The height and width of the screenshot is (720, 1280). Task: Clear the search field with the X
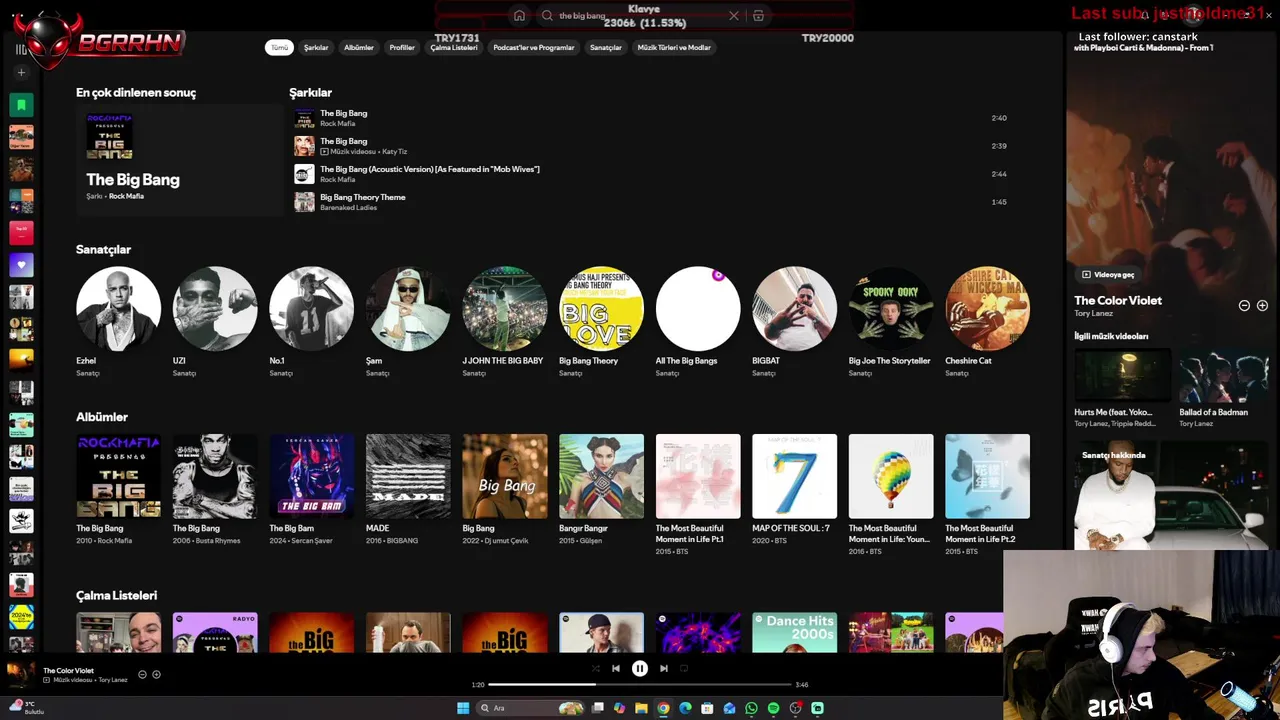point(733,15)
